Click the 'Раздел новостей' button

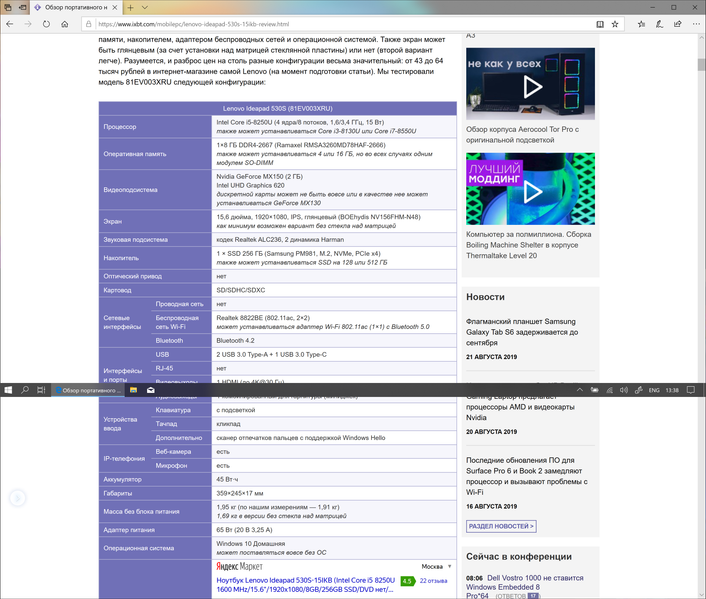coord(501,526)
